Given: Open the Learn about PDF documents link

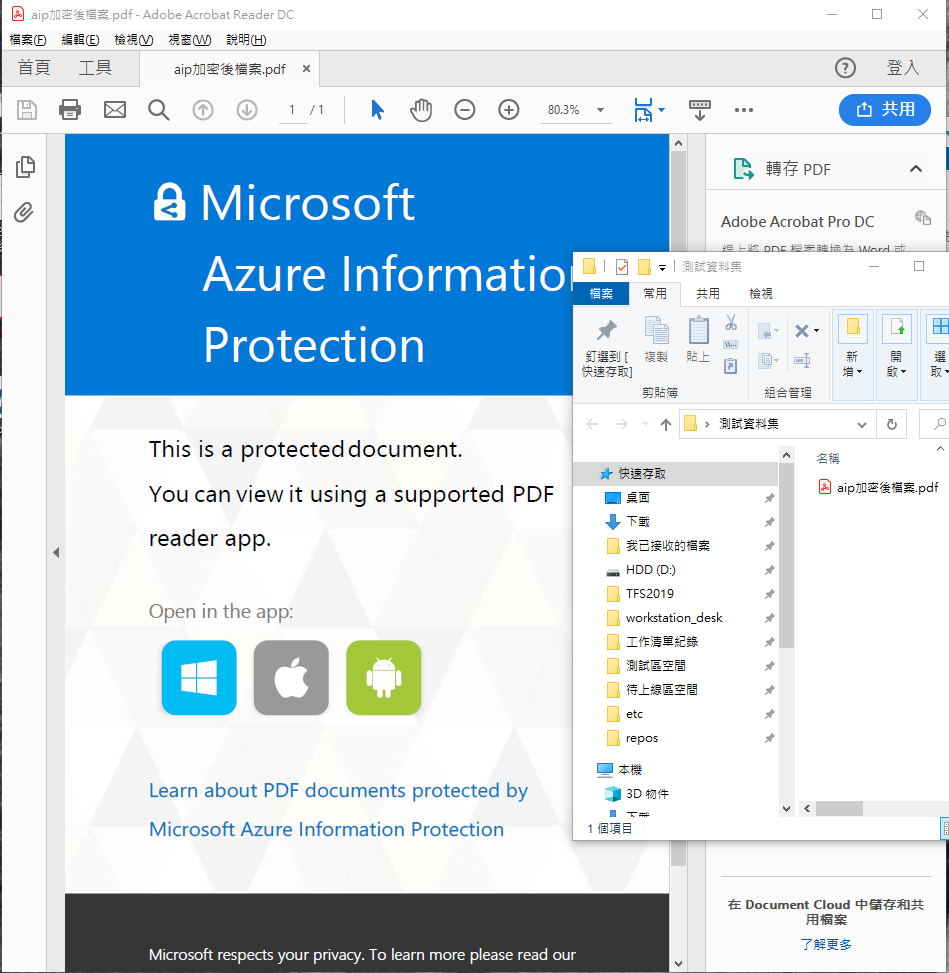Looking at the screenshot, I should (338, 791).
